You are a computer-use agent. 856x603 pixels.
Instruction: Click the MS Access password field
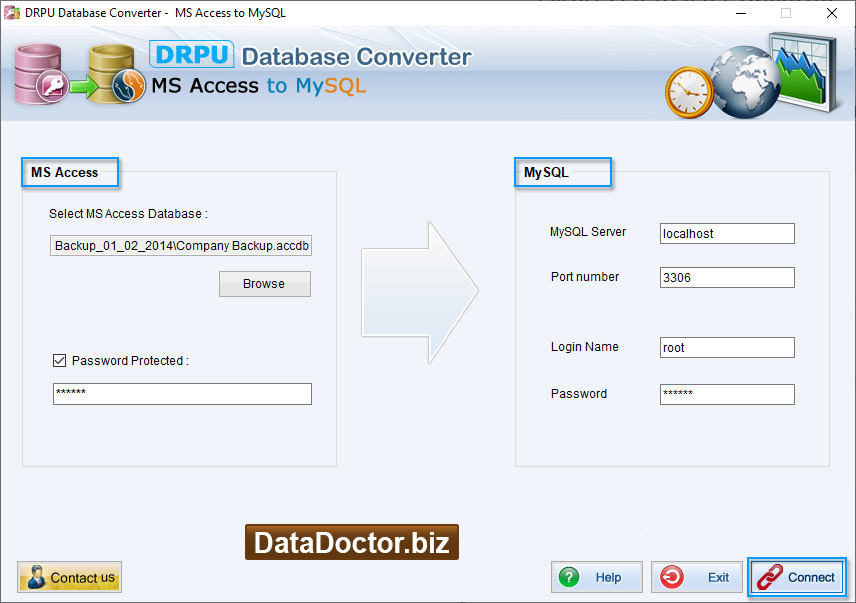(x=182, y=394)
